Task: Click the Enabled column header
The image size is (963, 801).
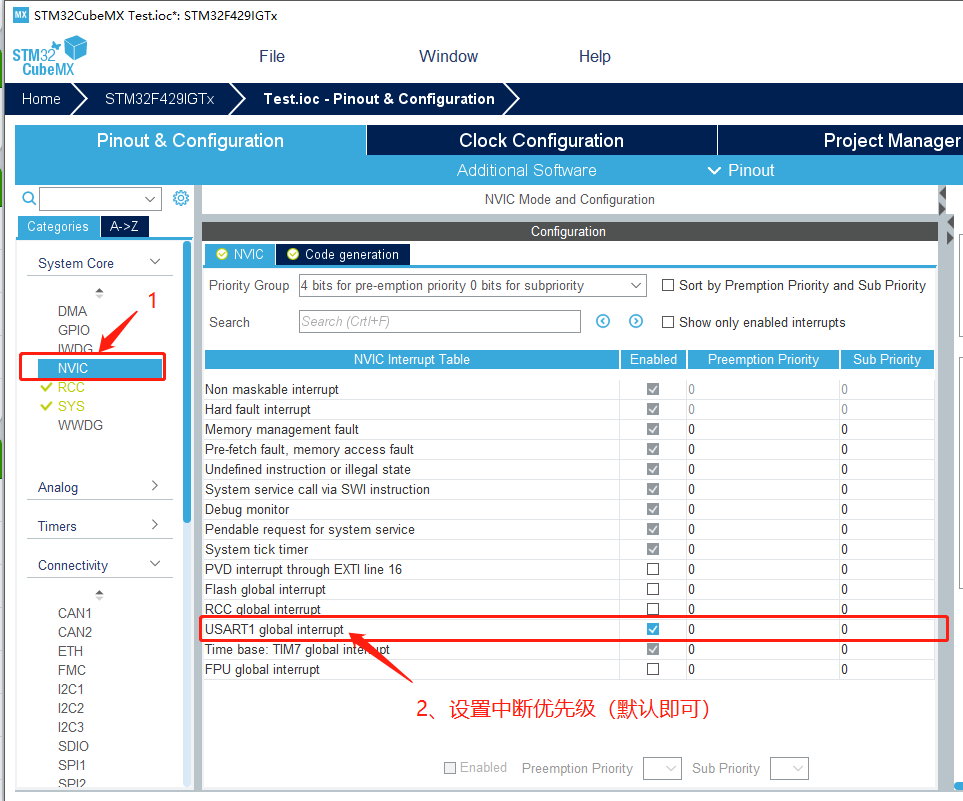Action: [x=653, y=359]
